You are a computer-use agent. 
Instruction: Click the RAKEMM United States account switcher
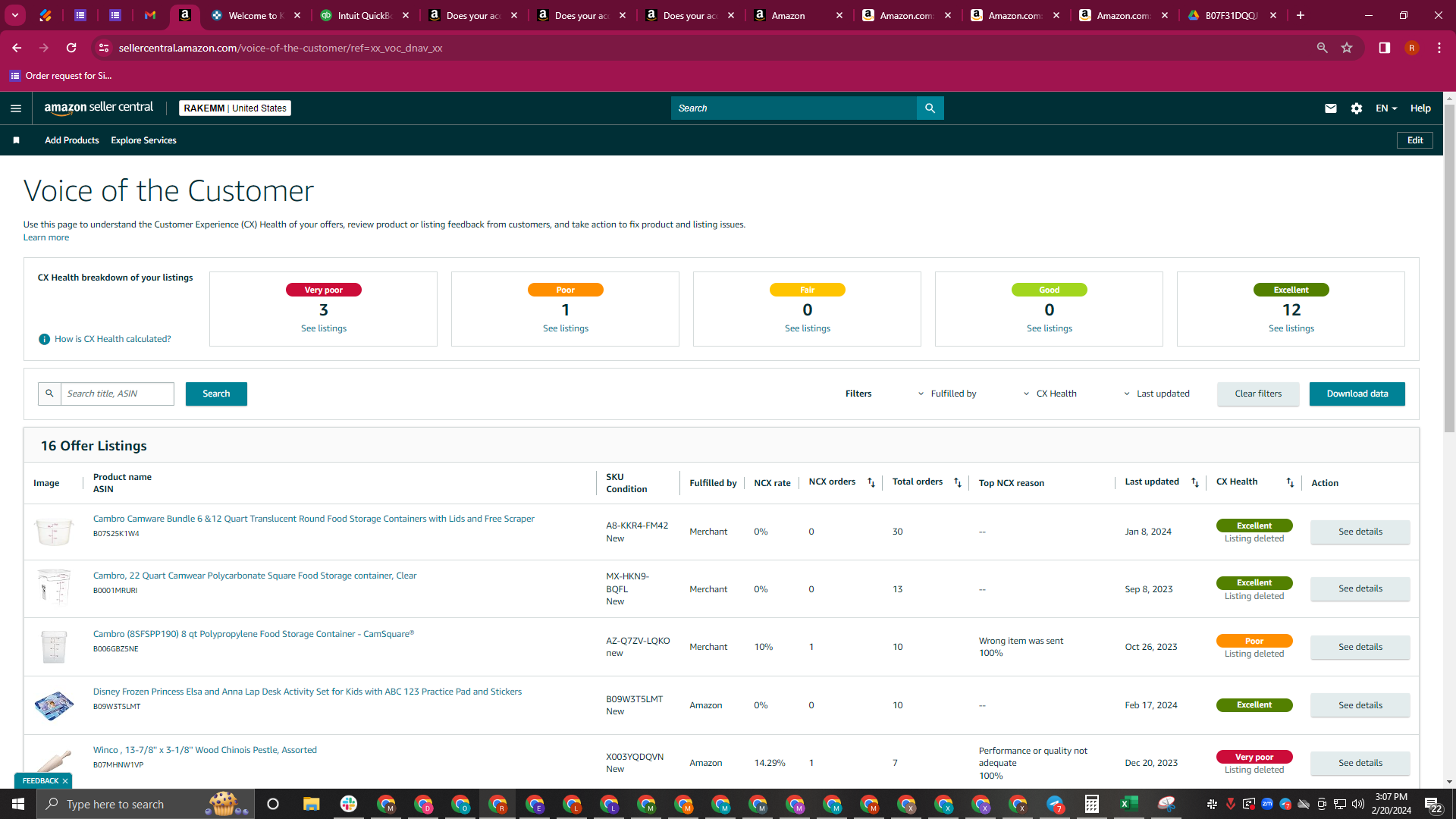(x=235, y=108)
